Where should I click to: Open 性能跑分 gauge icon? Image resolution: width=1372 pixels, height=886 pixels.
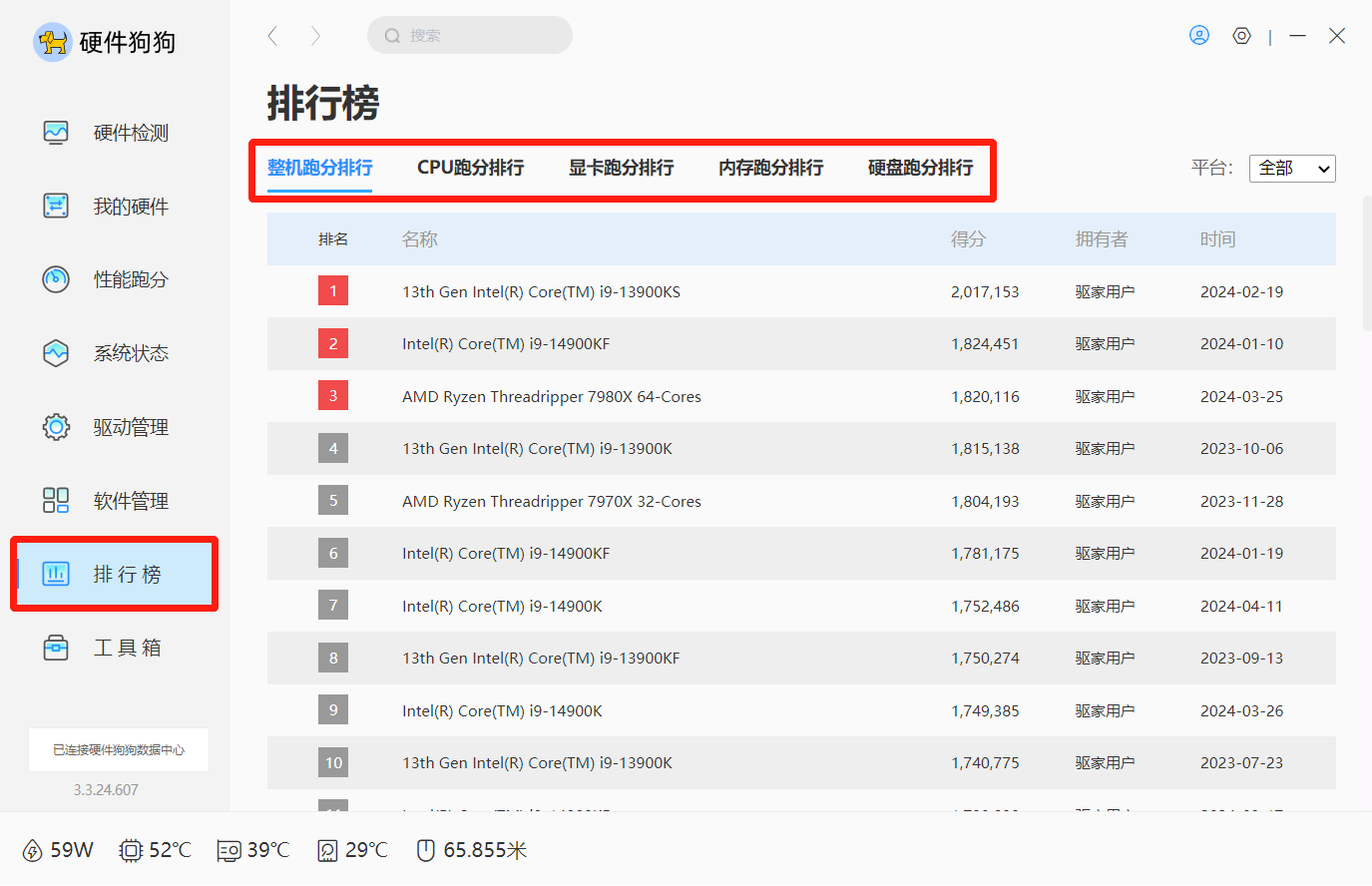(56, 279)
